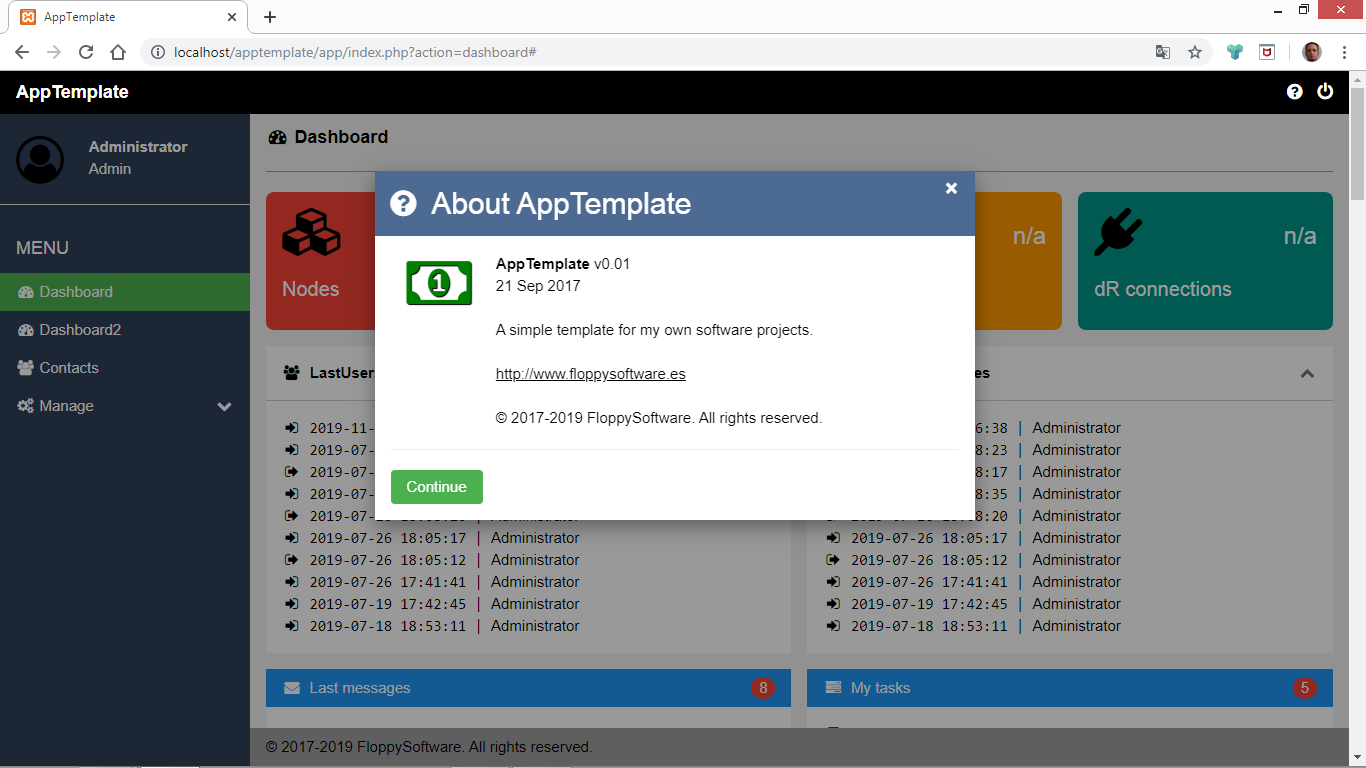The image size is (1366, 768).
Task: Click right panel entry 2019-07-19 17:42:45
Action: [974, 604]
